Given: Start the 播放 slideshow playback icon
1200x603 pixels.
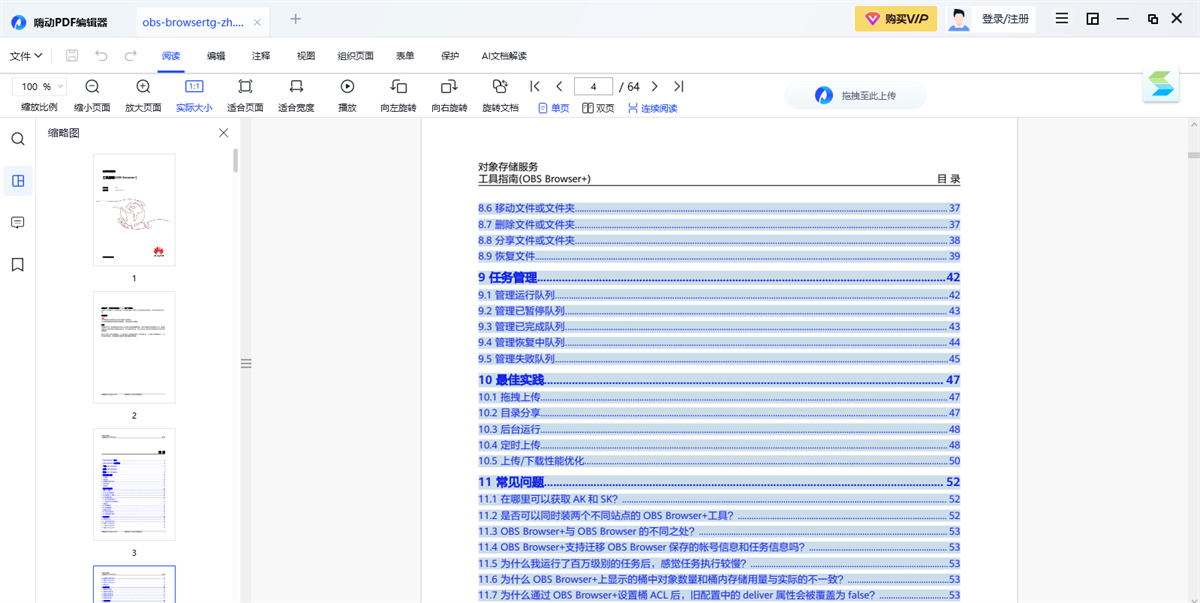Looking at the screenshot, I should pos(347,88).
